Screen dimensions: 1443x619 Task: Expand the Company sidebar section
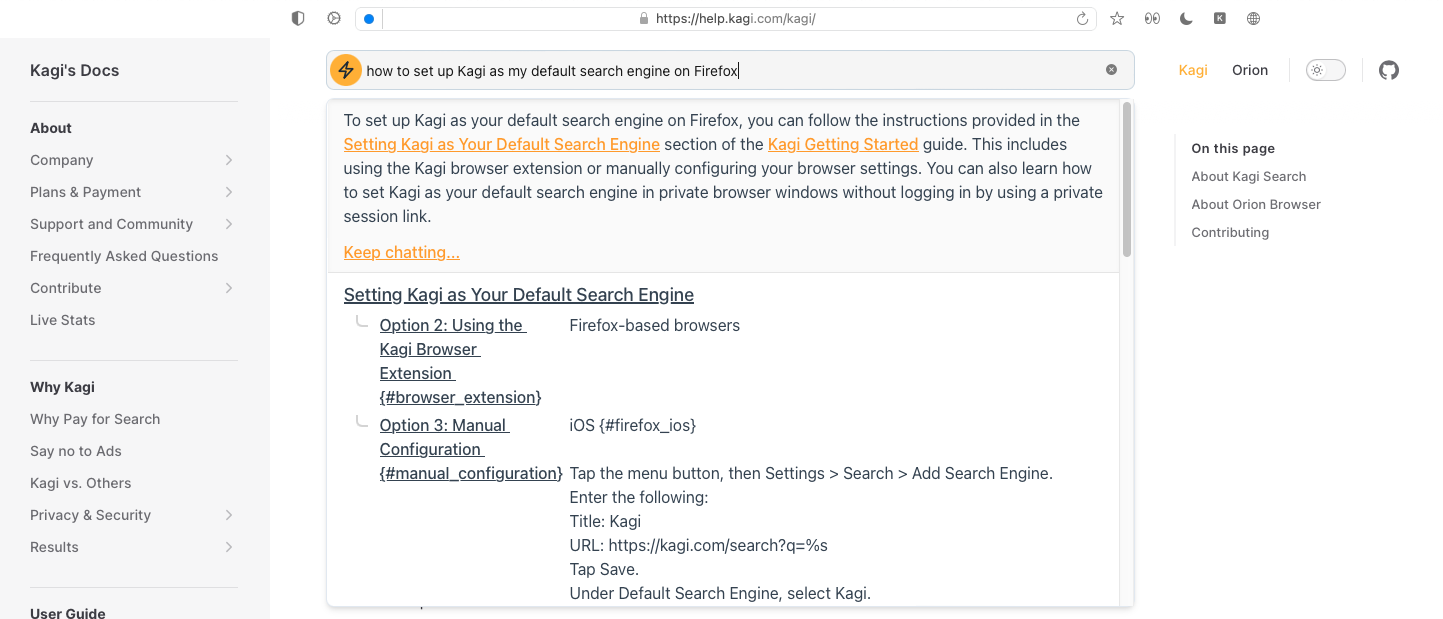(229, 160)
